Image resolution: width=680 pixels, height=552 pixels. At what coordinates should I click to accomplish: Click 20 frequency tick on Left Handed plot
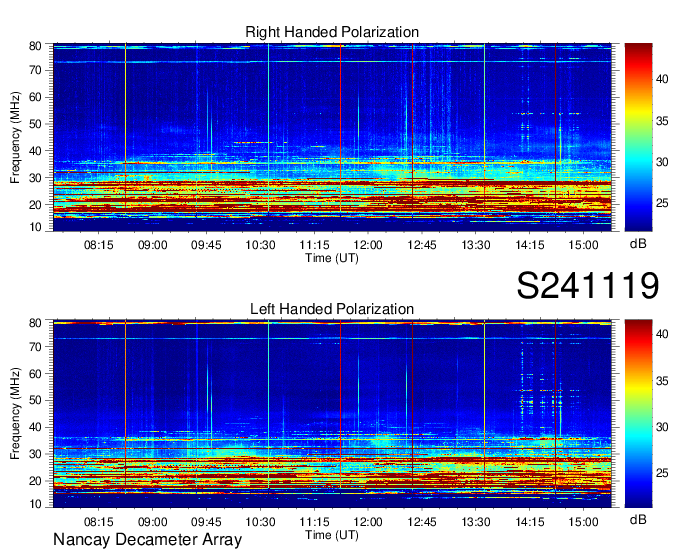pyautogui.click(x=35, y=481)
